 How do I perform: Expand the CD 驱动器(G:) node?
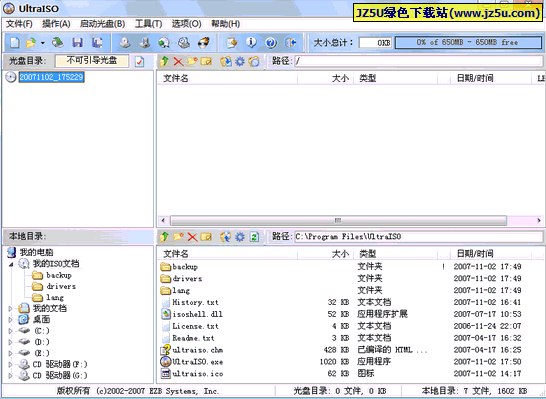tap(10, 376)
